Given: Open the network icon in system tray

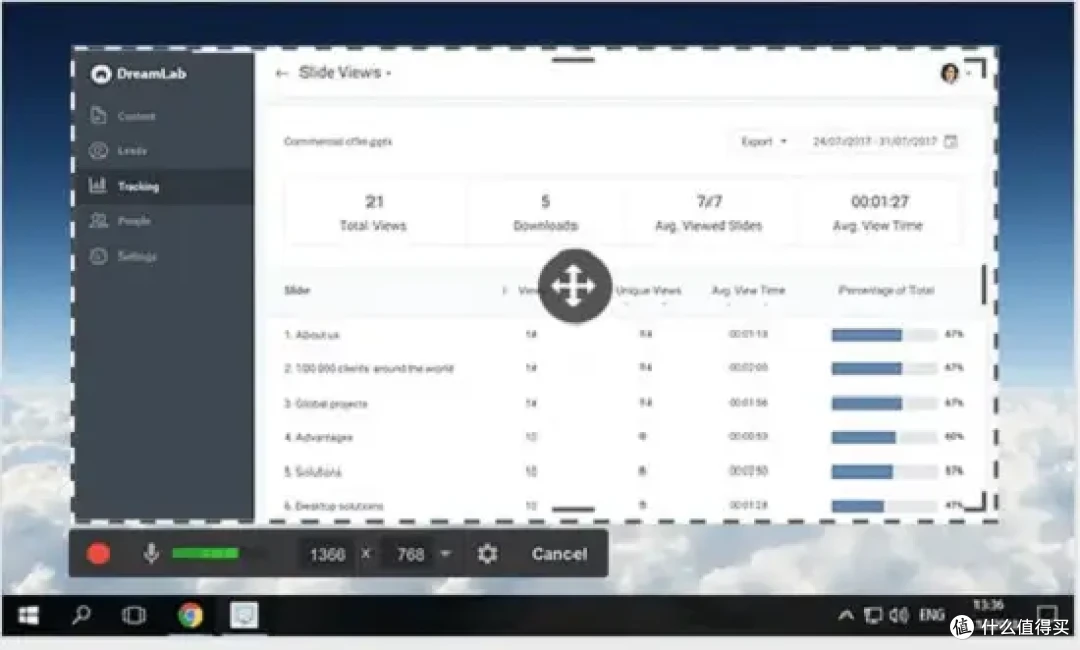Looking at the screenshot, I should click(x=873, y=615).
